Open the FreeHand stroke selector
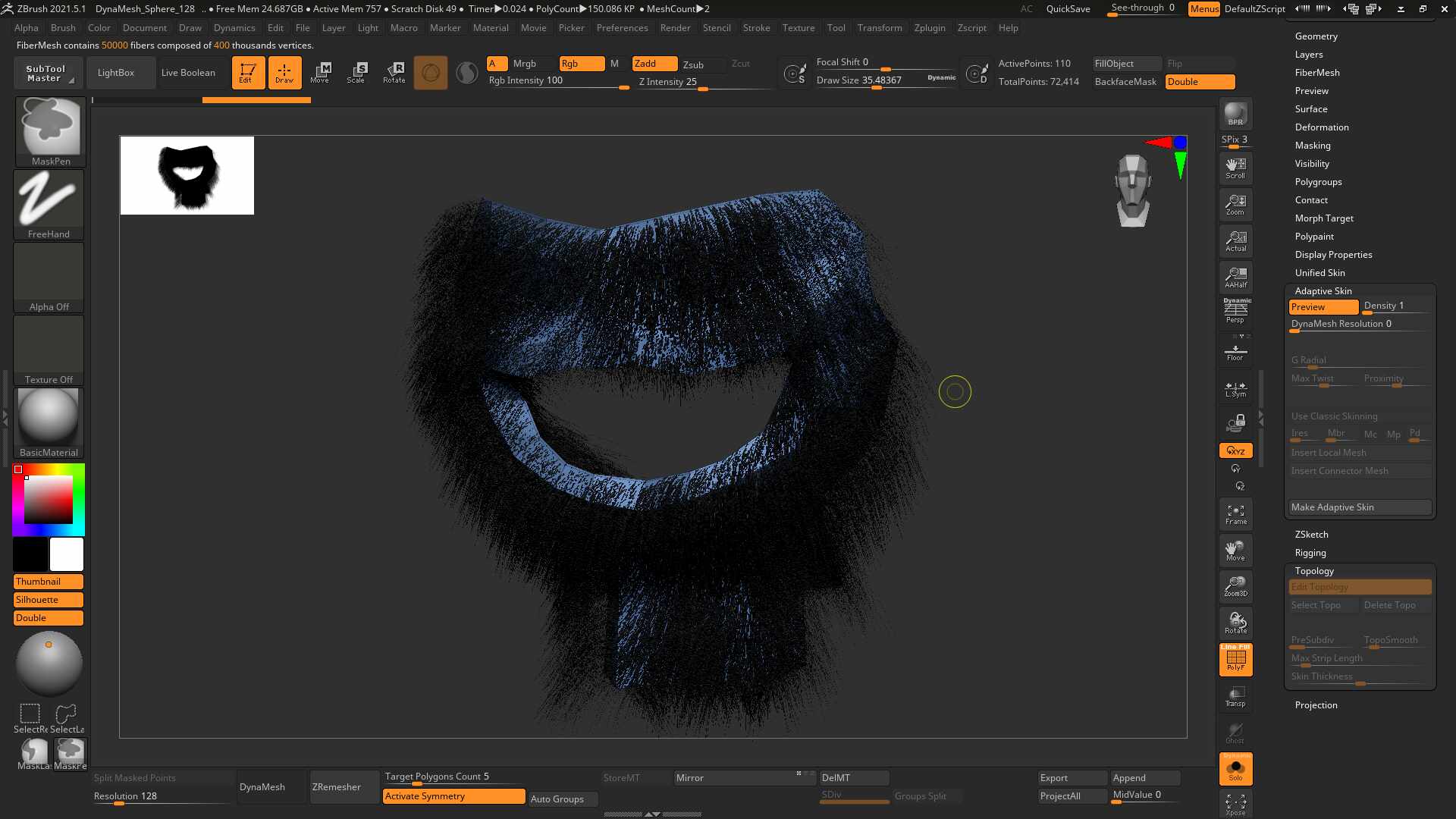1456x819 pixels. tap(49, 204)
